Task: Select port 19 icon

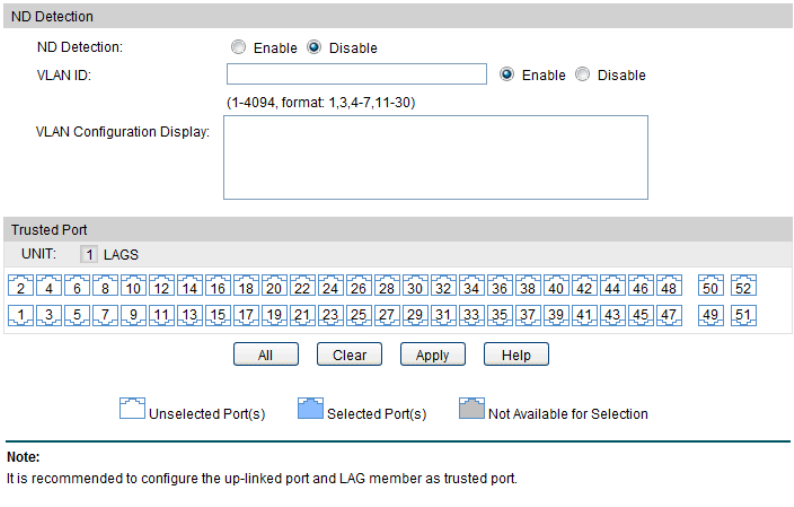Action: (274, 315)
